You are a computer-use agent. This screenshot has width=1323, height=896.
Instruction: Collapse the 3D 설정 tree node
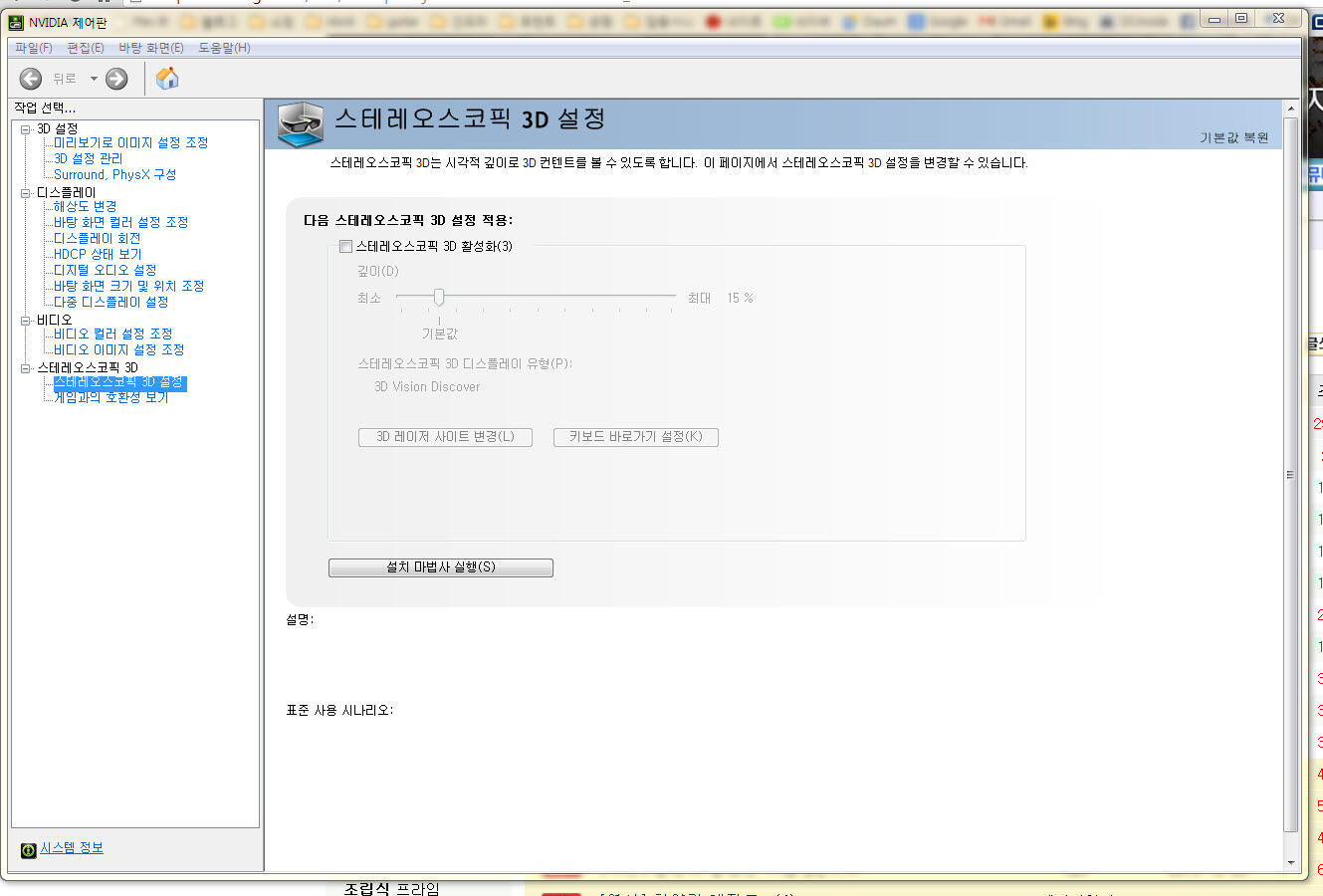26,129
